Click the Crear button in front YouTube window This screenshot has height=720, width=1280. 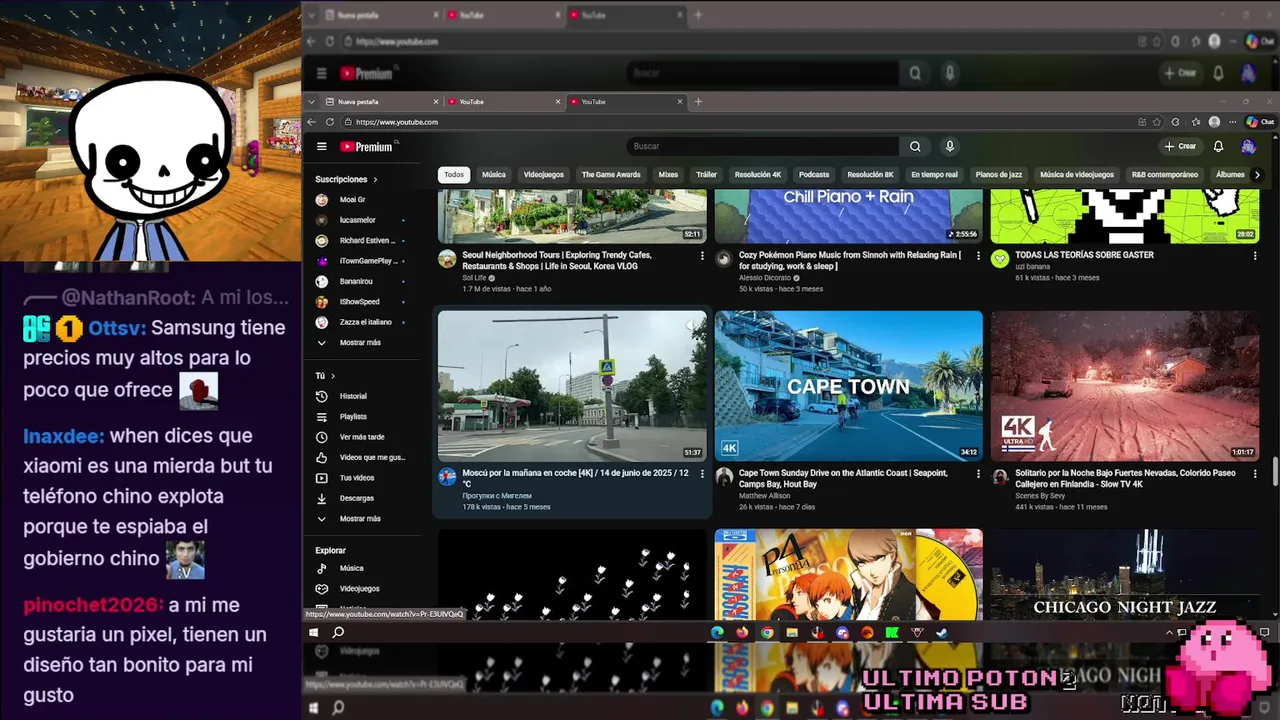point(1181,146)
